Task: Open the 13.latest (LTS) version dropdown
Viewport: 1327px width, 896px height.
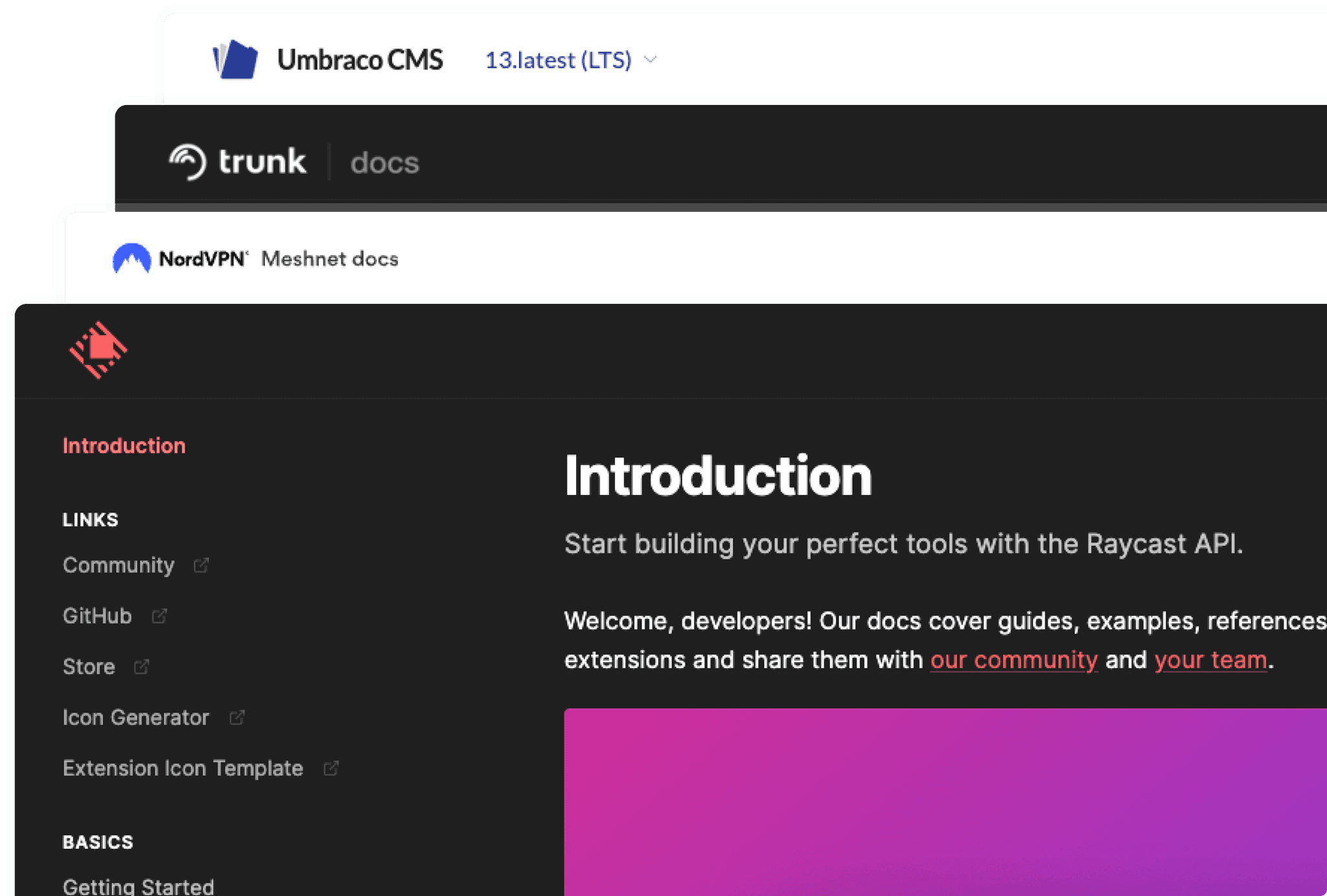Action: [559, 60]
